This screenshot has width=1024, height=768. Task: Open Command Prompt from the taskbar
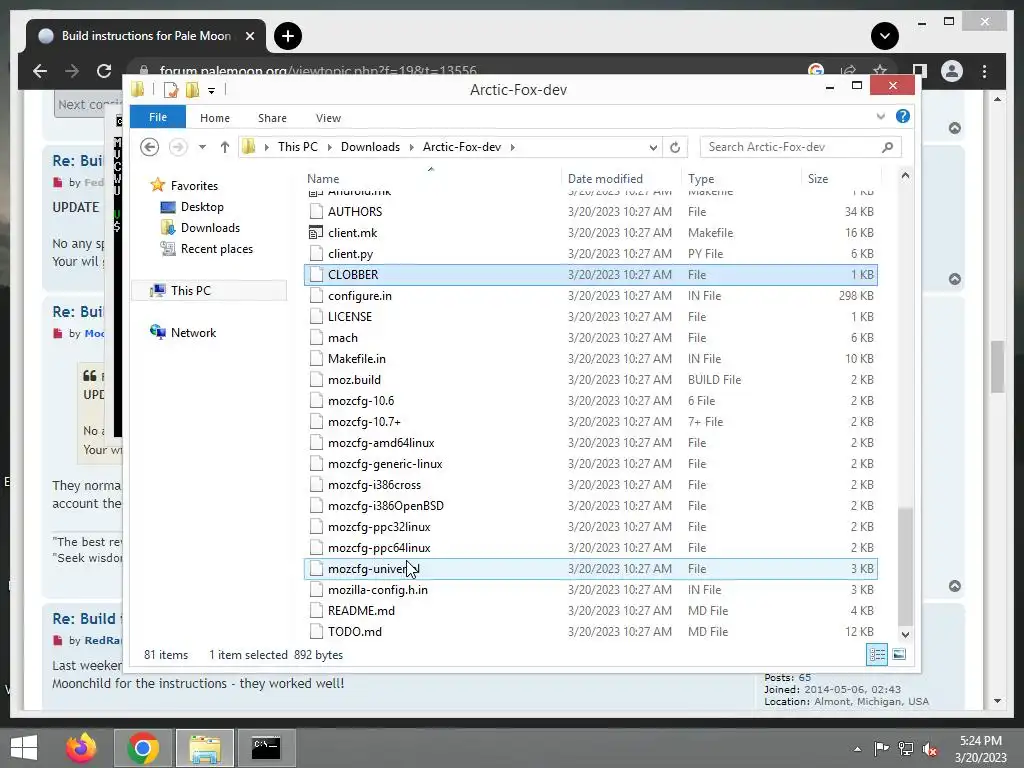pyautogui.click(x=266, y=748)
